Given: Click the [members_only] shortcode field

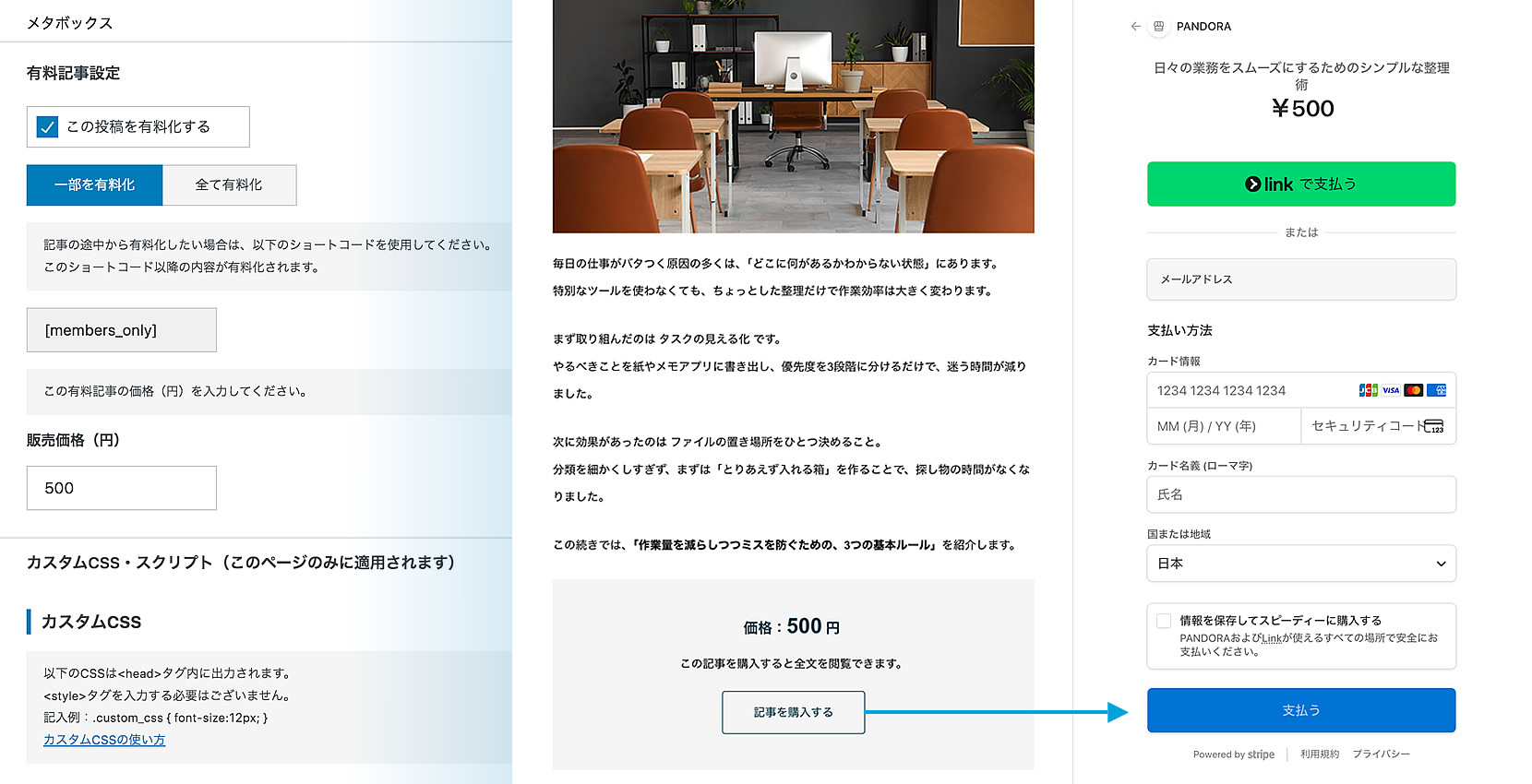Looking at the screenshot, I should coord(122,329).
